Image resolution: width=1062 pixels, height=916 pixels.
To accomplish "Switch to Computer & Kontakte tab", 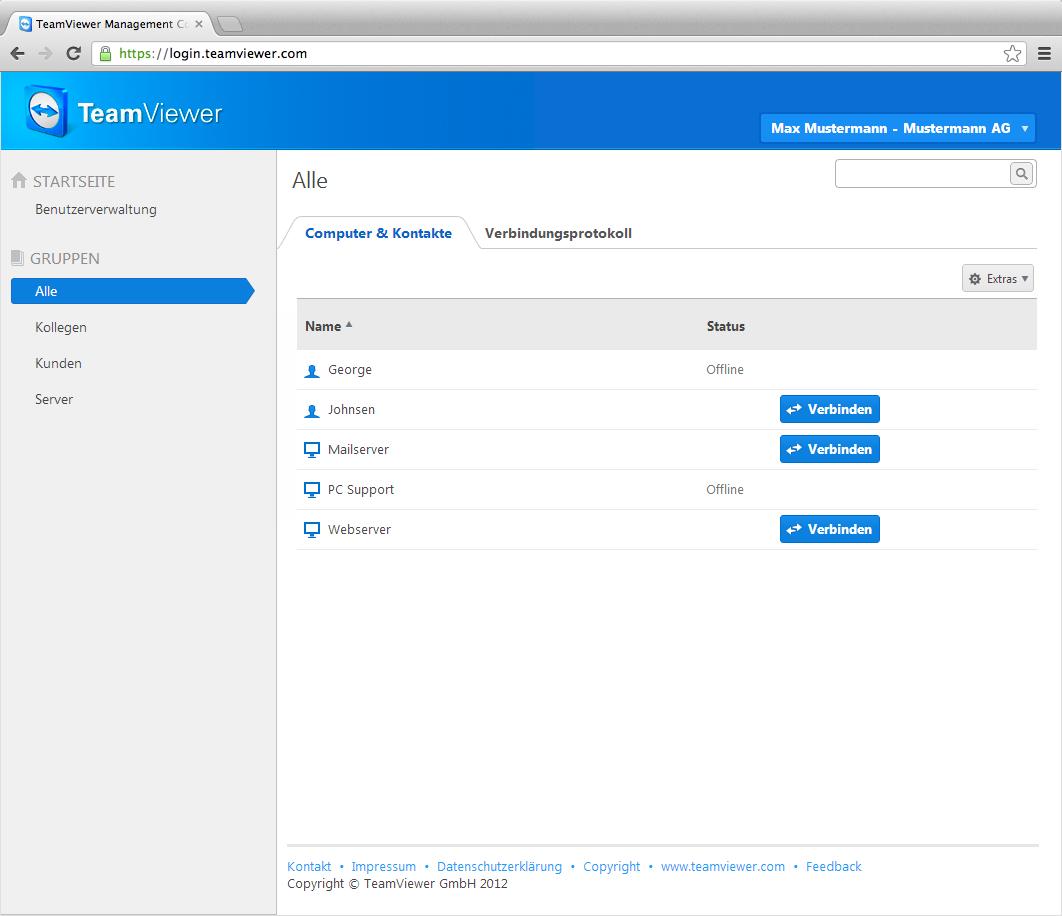I will pyautogui.click(x=378, y=233).
